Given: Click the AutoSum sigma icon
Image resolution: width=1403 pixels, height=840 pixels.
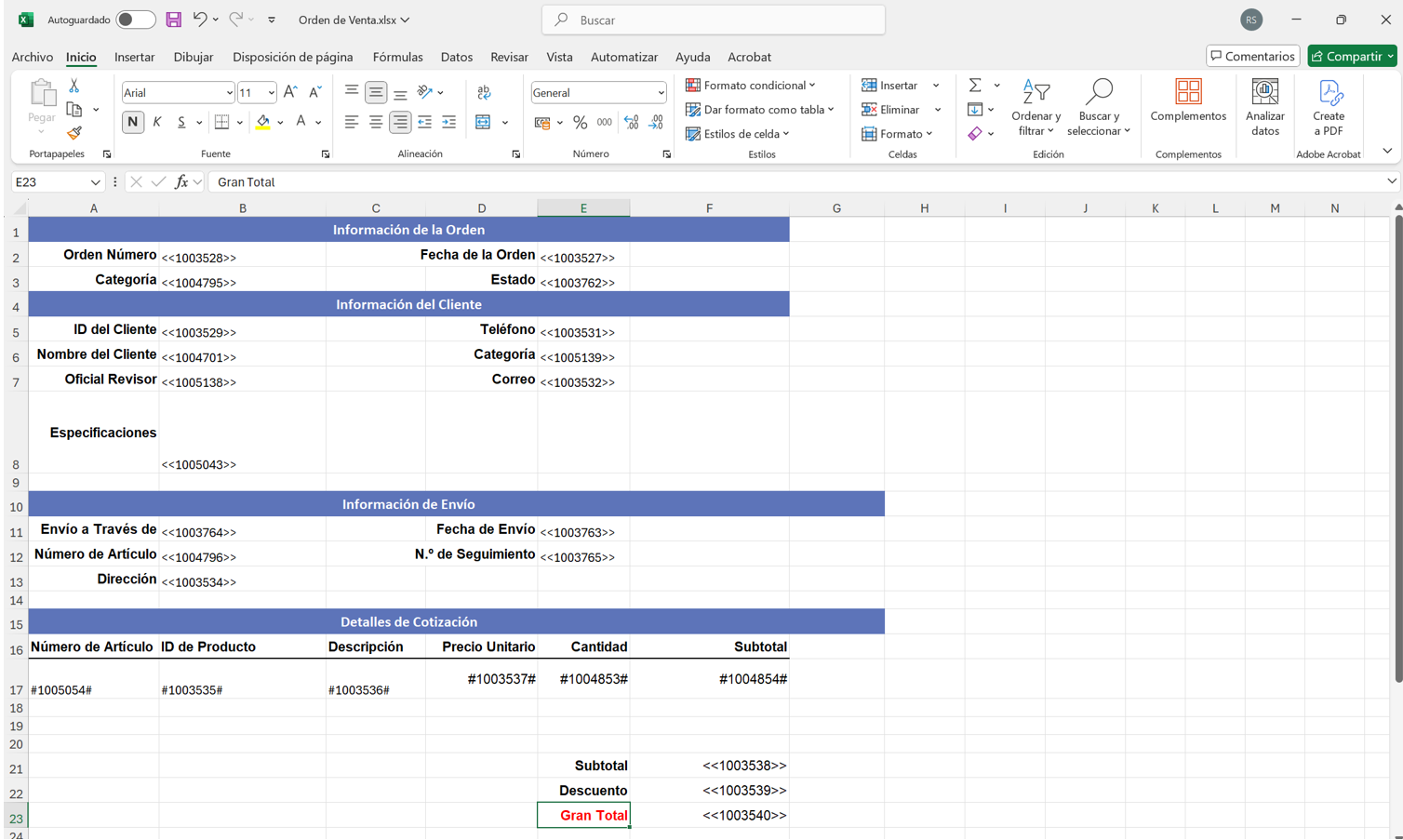Looking at the screenshot, I should [x=974, y=86].
